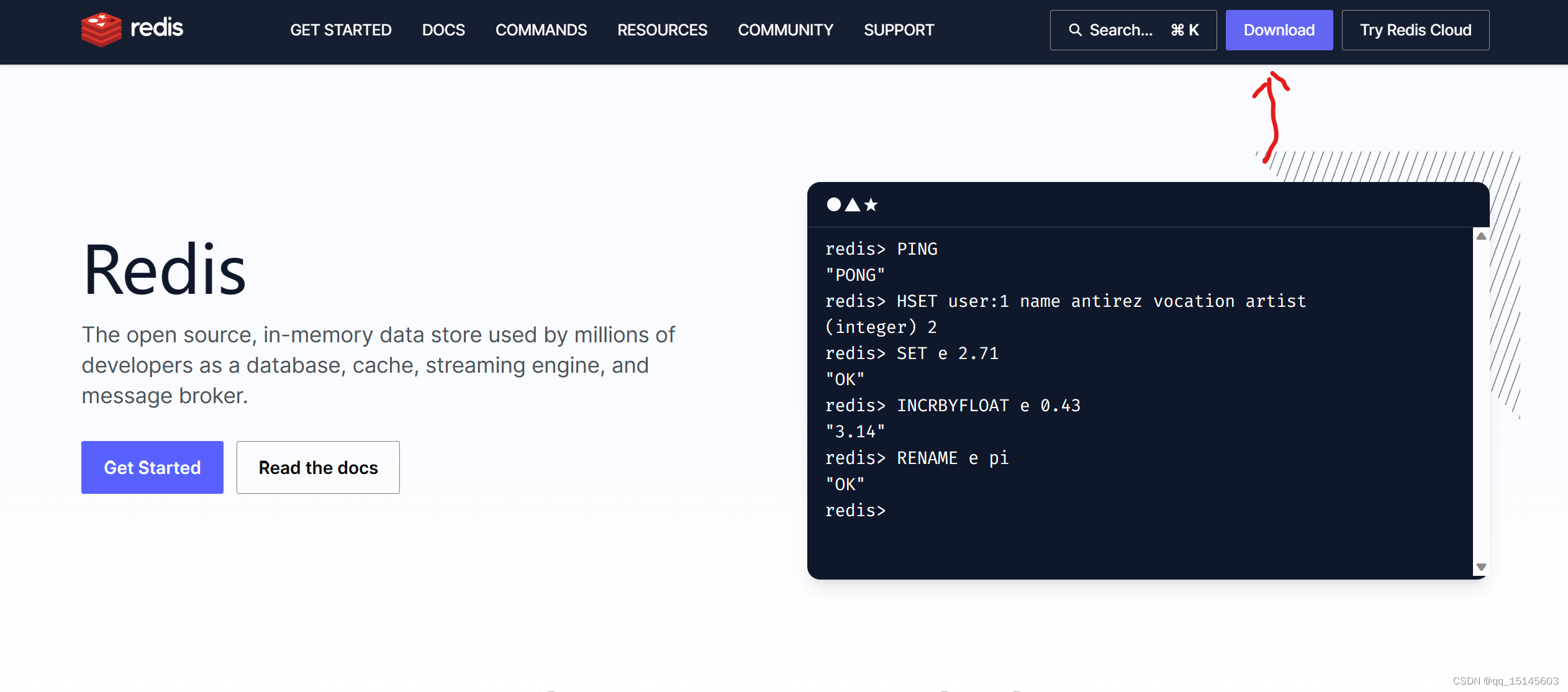The width and height of the screenshot is (1568, 692).
Task: Select SUPPORT in the top navigation
Action: point(899,30)
